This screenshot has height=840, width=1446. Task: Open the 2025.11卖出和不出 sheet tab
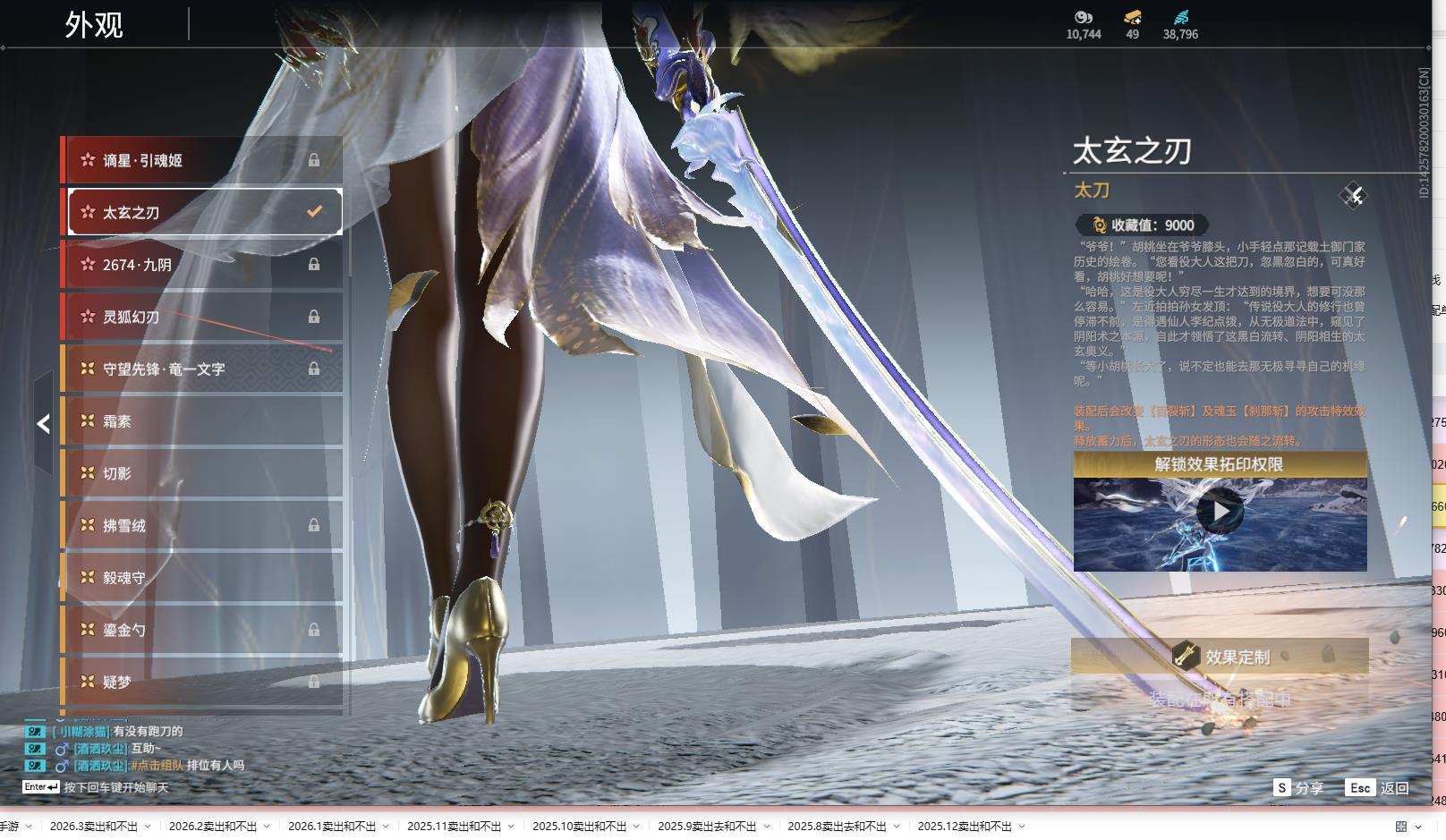[455, 827]
